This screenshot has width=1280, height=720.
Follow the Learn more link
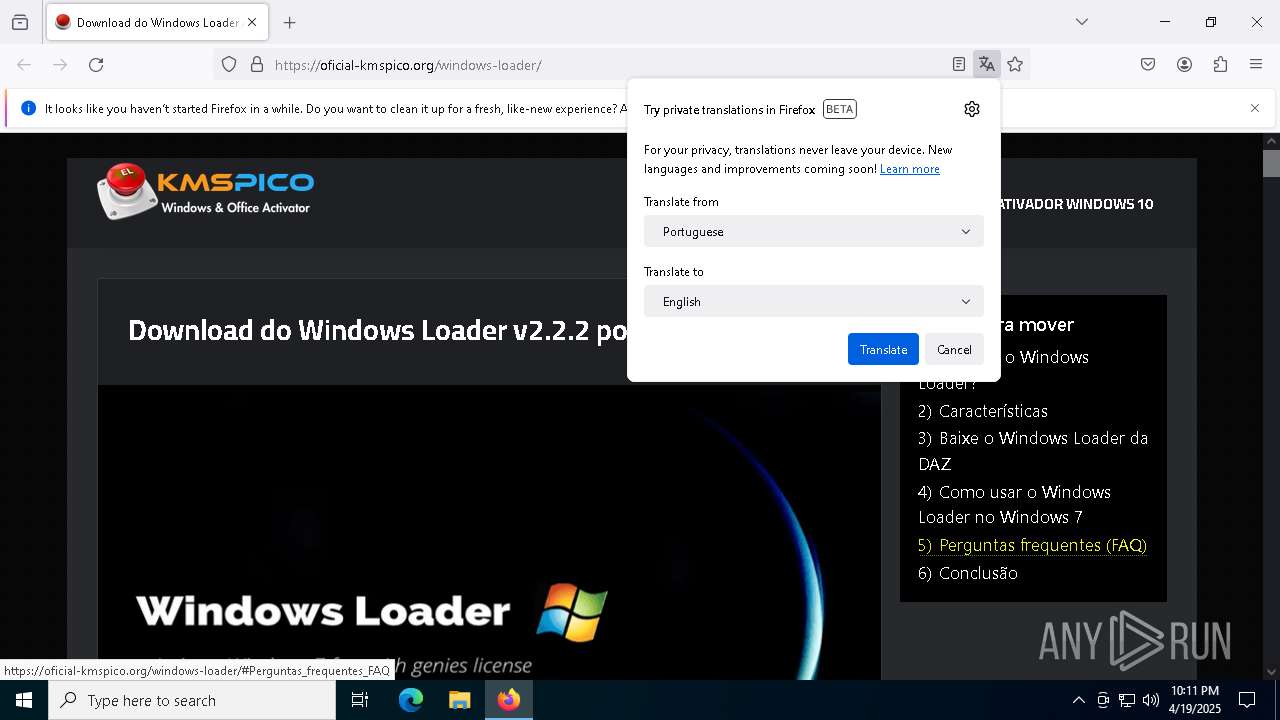point(910,169)
